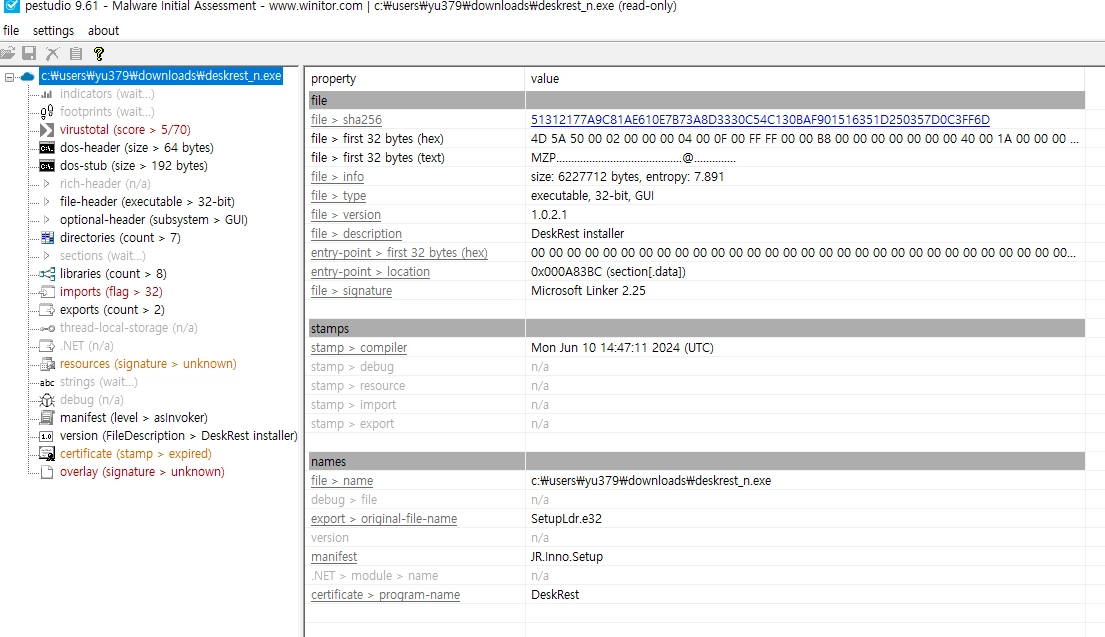Expand the rich-header tree arrow

click(47, 183)
